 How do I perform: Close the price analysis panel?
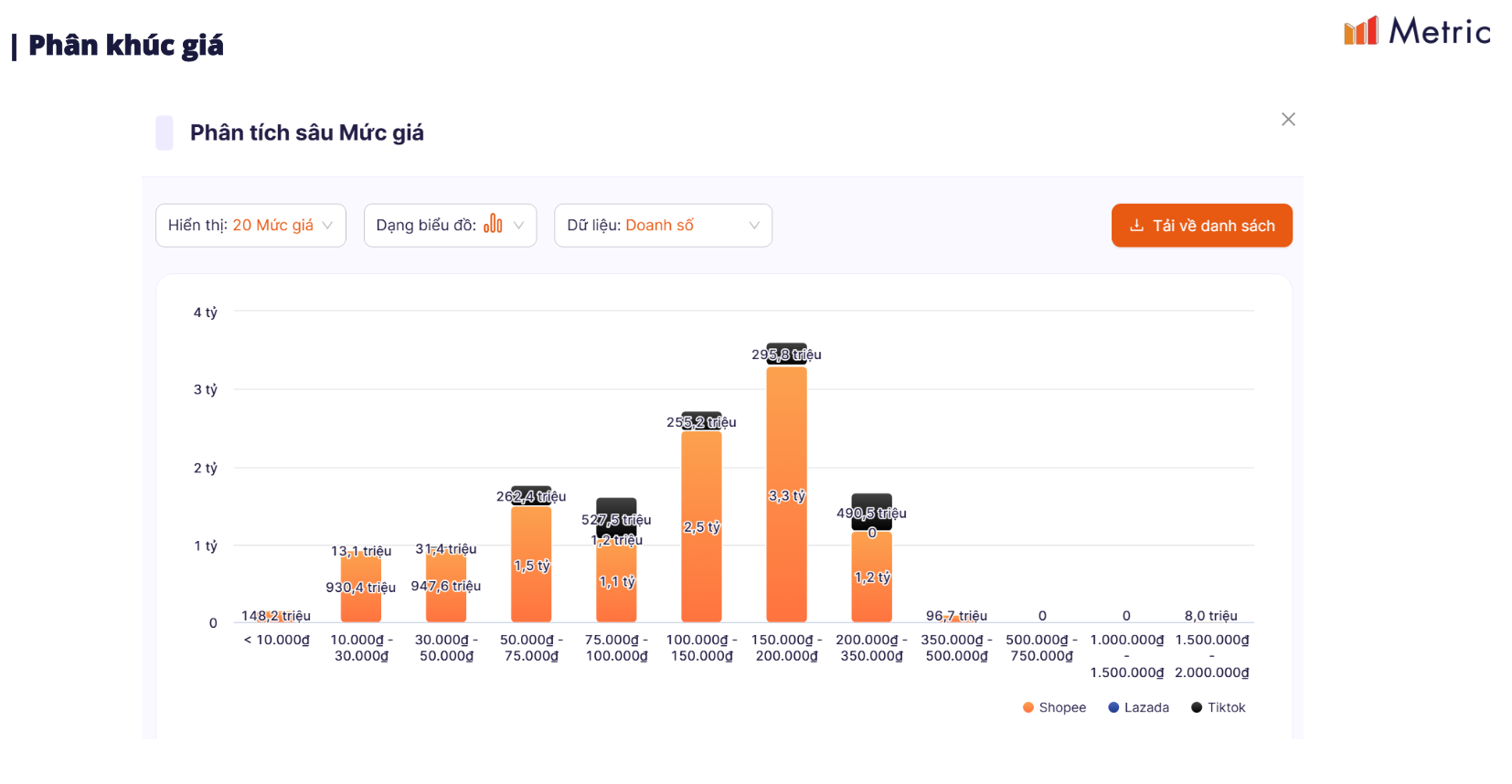(x=1288, y=120)
